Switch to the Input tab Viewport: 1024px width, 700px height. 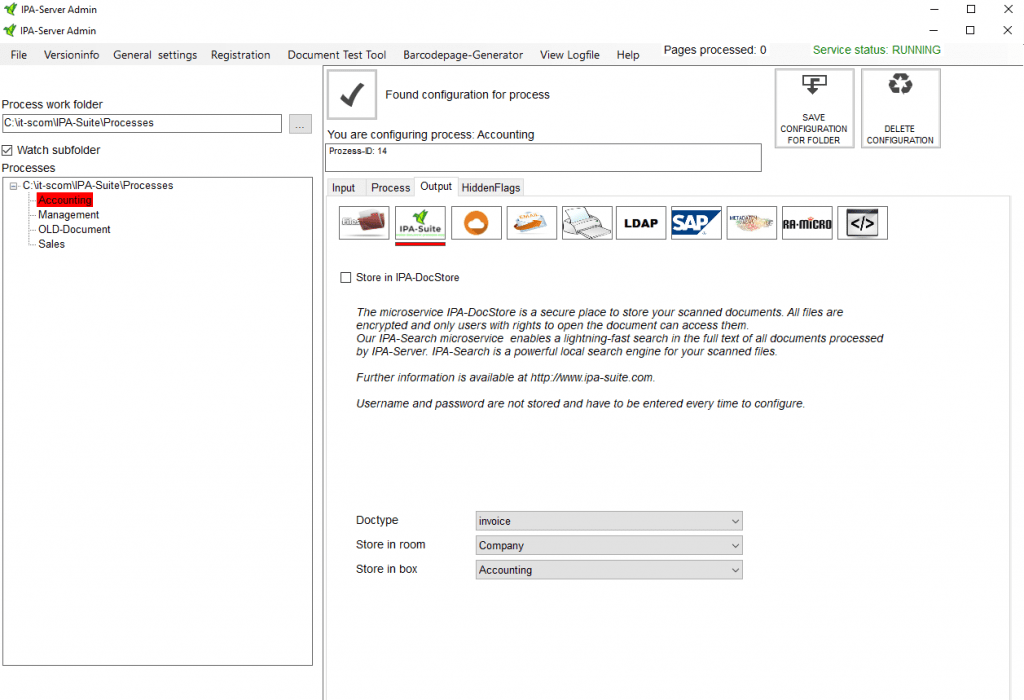343,188
